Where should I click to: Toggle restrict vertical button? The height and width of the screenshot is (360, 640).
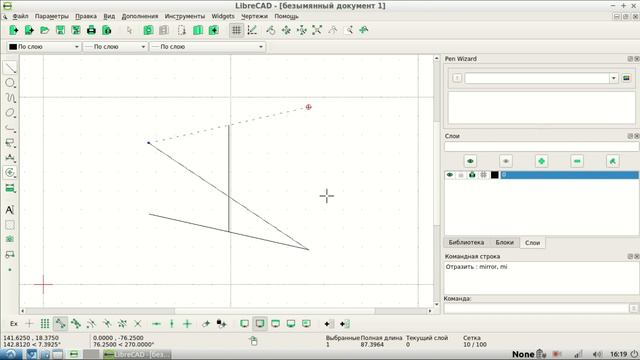click(x=172, y=324)
